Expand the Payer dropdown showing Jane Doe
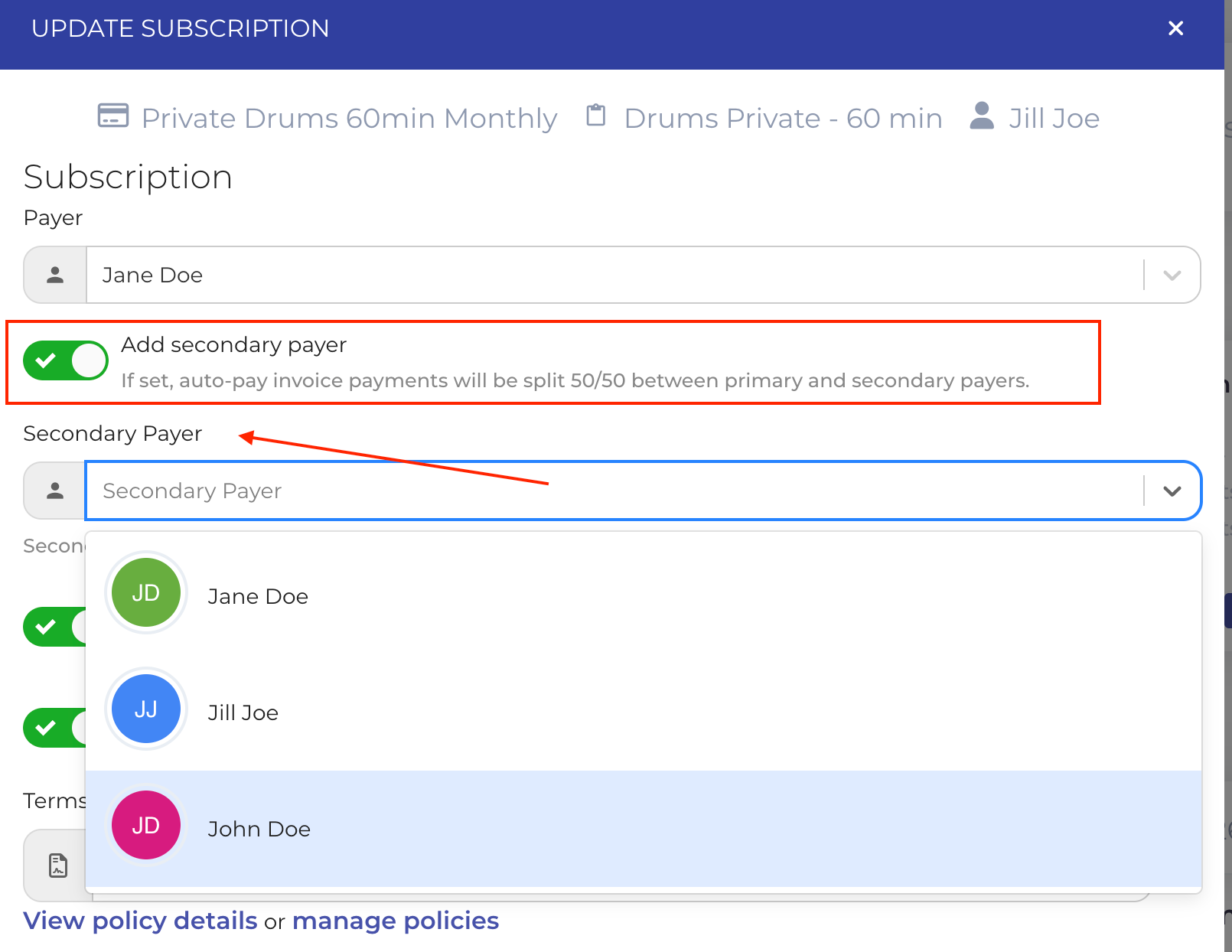 click(1172, 275)
